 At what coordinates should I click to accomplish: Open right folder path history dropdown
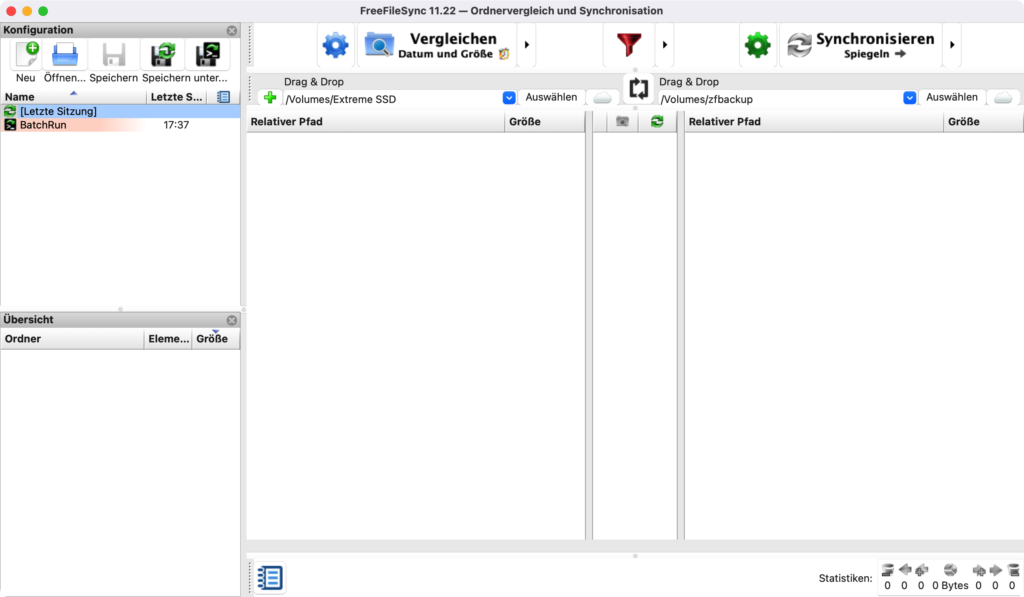909,98
